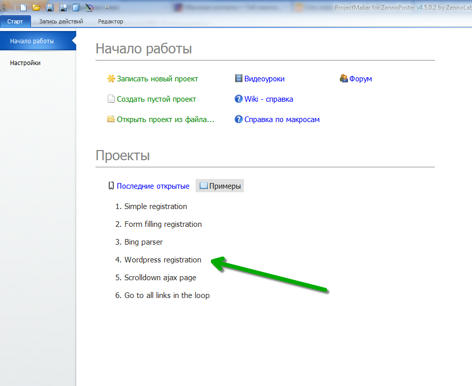Open the Справка по макросам link
Image resolution: width=472 pixels, height=386 pixels.
coord(282,119)
